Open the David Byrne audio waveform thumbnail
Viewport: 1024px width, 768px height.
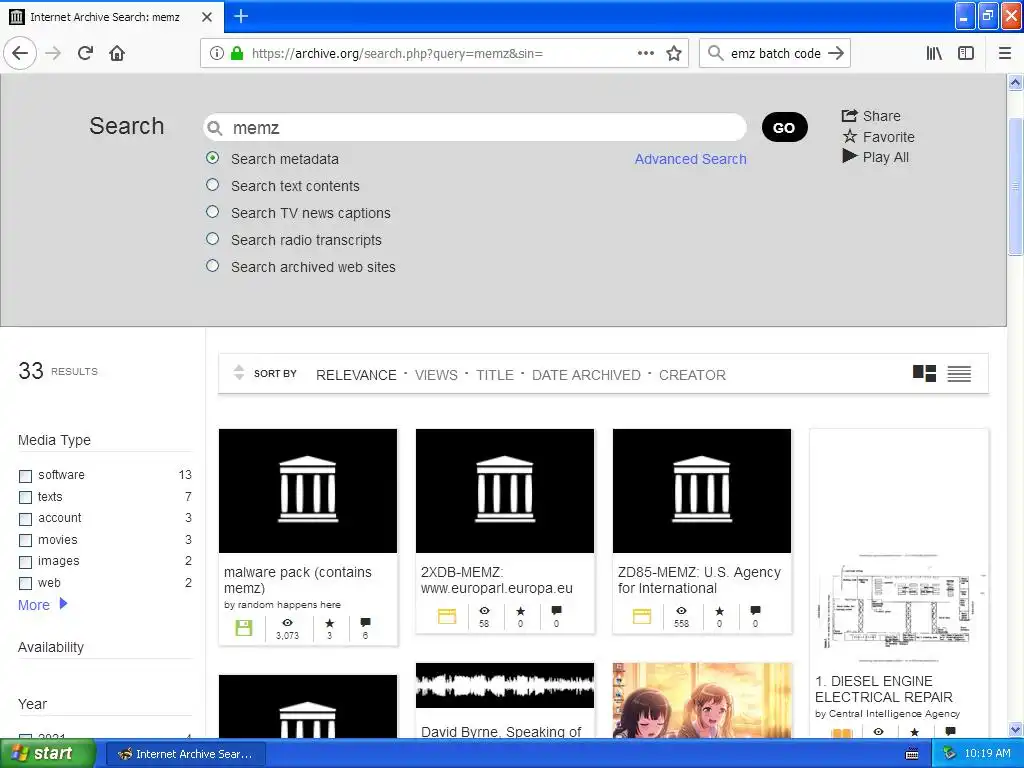pyautogui.click(x=505, y=685)
